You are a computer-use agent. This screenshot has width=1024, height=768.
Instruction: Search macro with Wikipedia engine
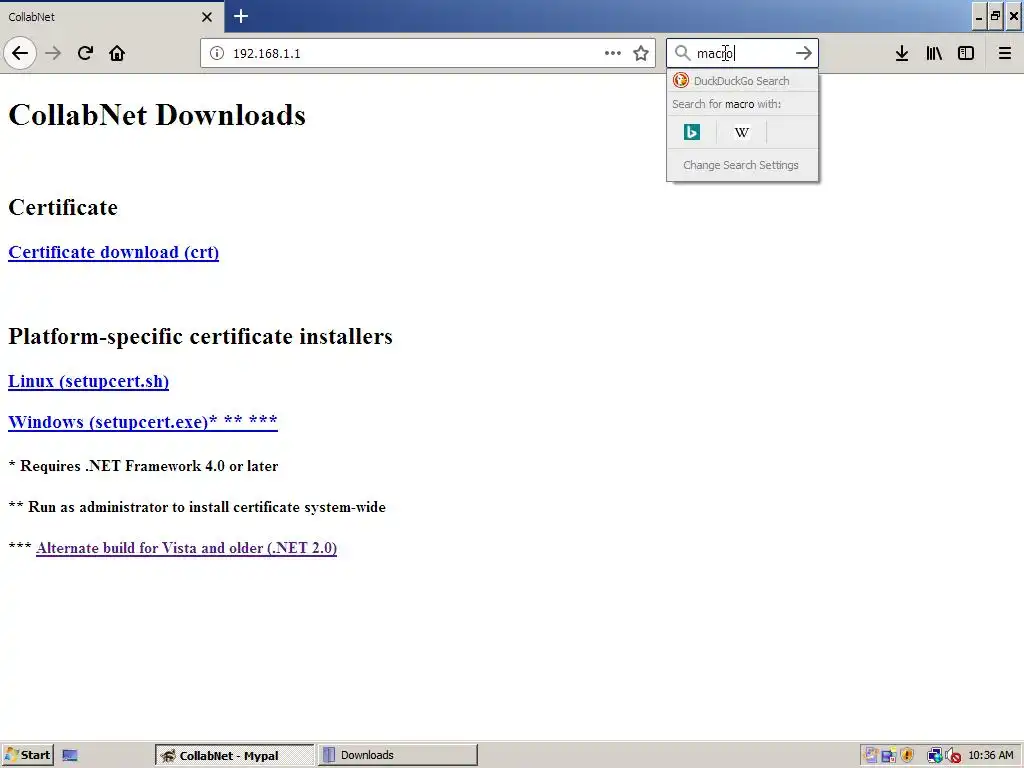click(741, 133)
